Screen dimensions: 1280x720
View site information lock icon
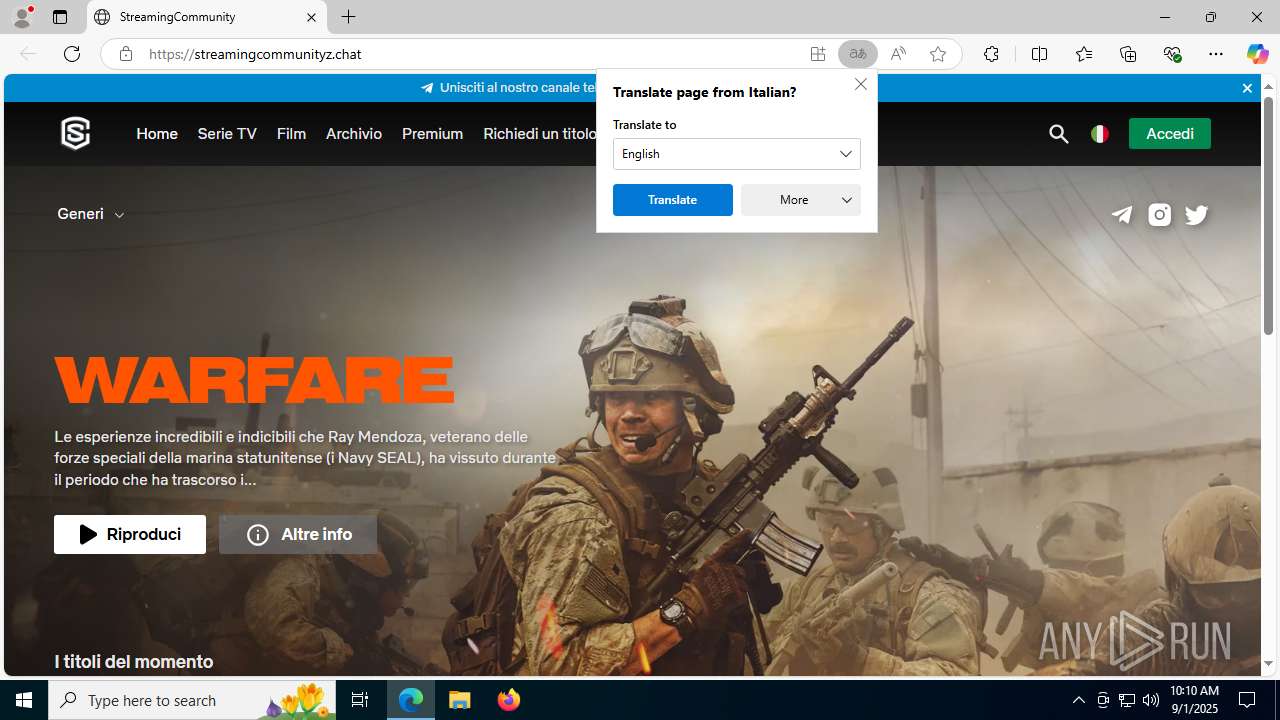[126, 54]
